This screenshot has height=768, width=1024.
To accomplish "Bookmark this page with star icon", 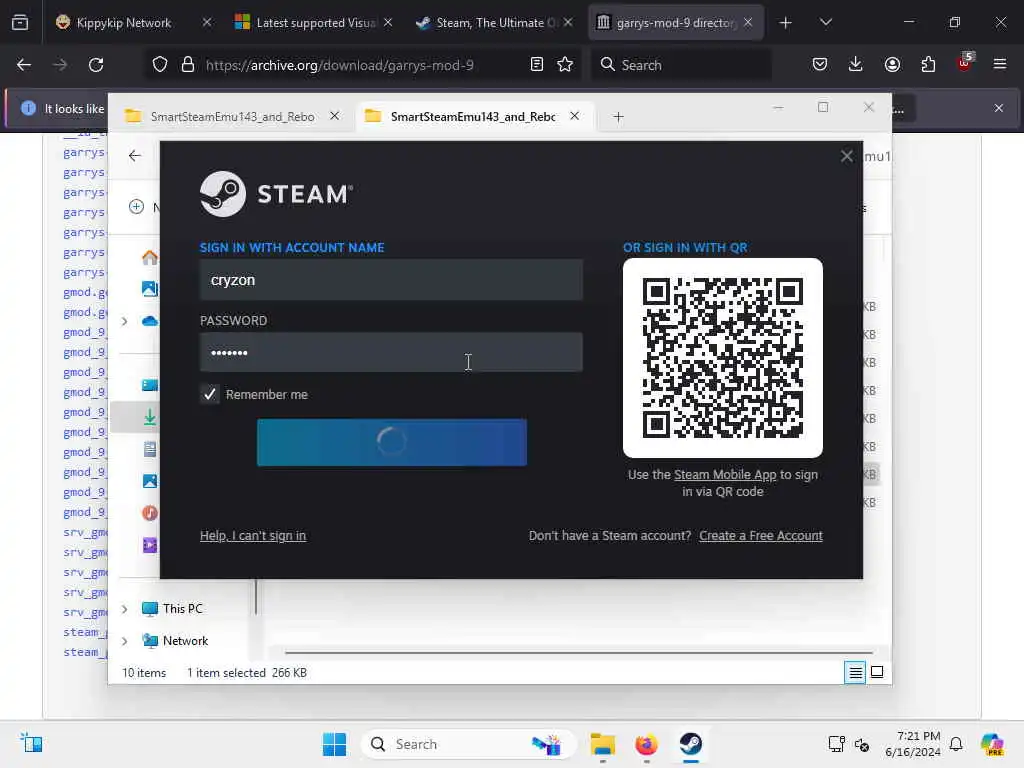I will 565,64.
